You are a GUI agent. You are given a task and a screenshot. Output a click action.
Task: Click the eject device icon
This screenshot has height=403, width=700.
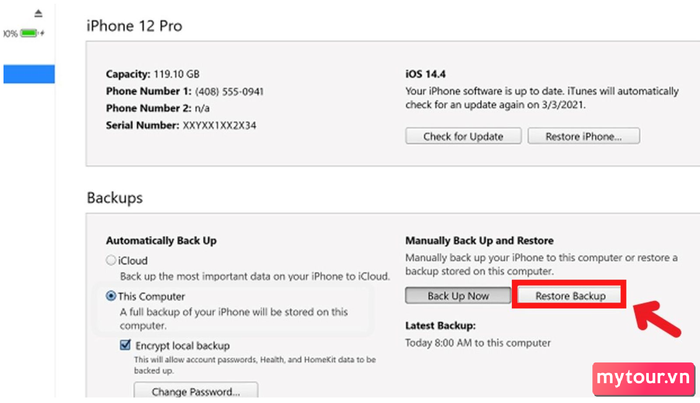[38, 13]
